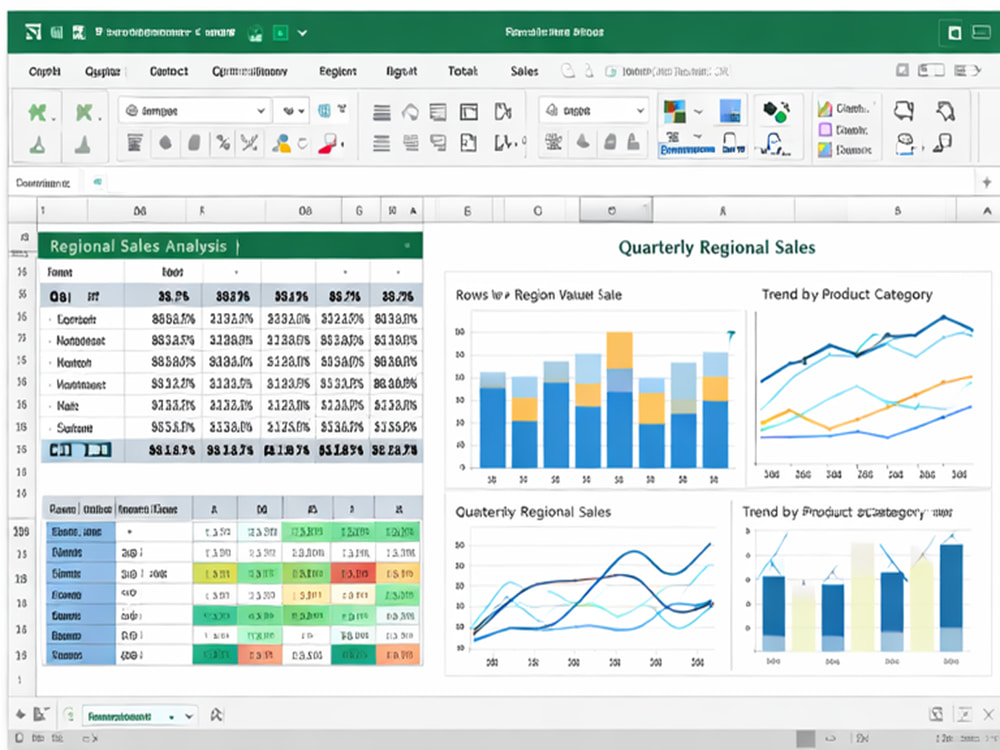Open the font size dropdown
The height and width of the screenshot is (750, 1000).
tap(292, 110)
